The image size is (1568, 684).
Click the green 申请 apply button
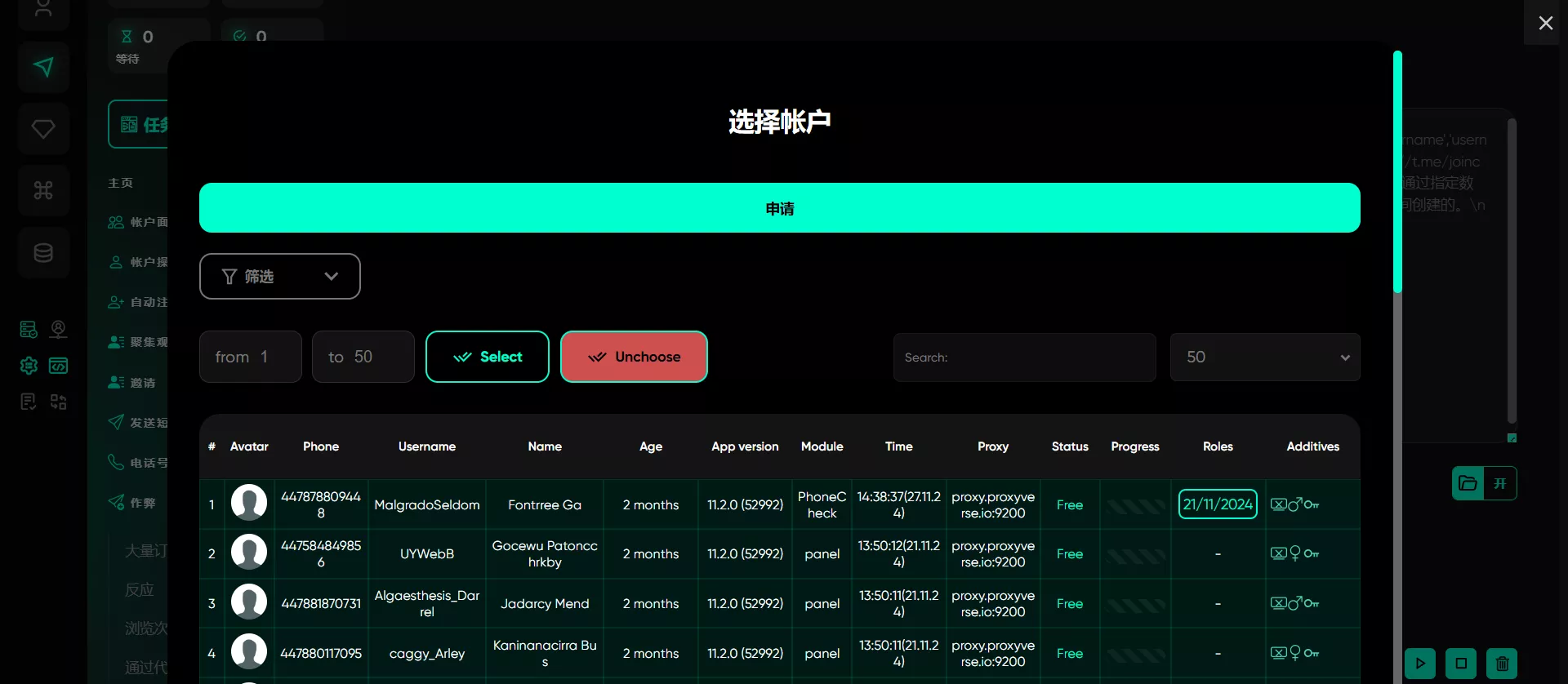tap(780, 208)
